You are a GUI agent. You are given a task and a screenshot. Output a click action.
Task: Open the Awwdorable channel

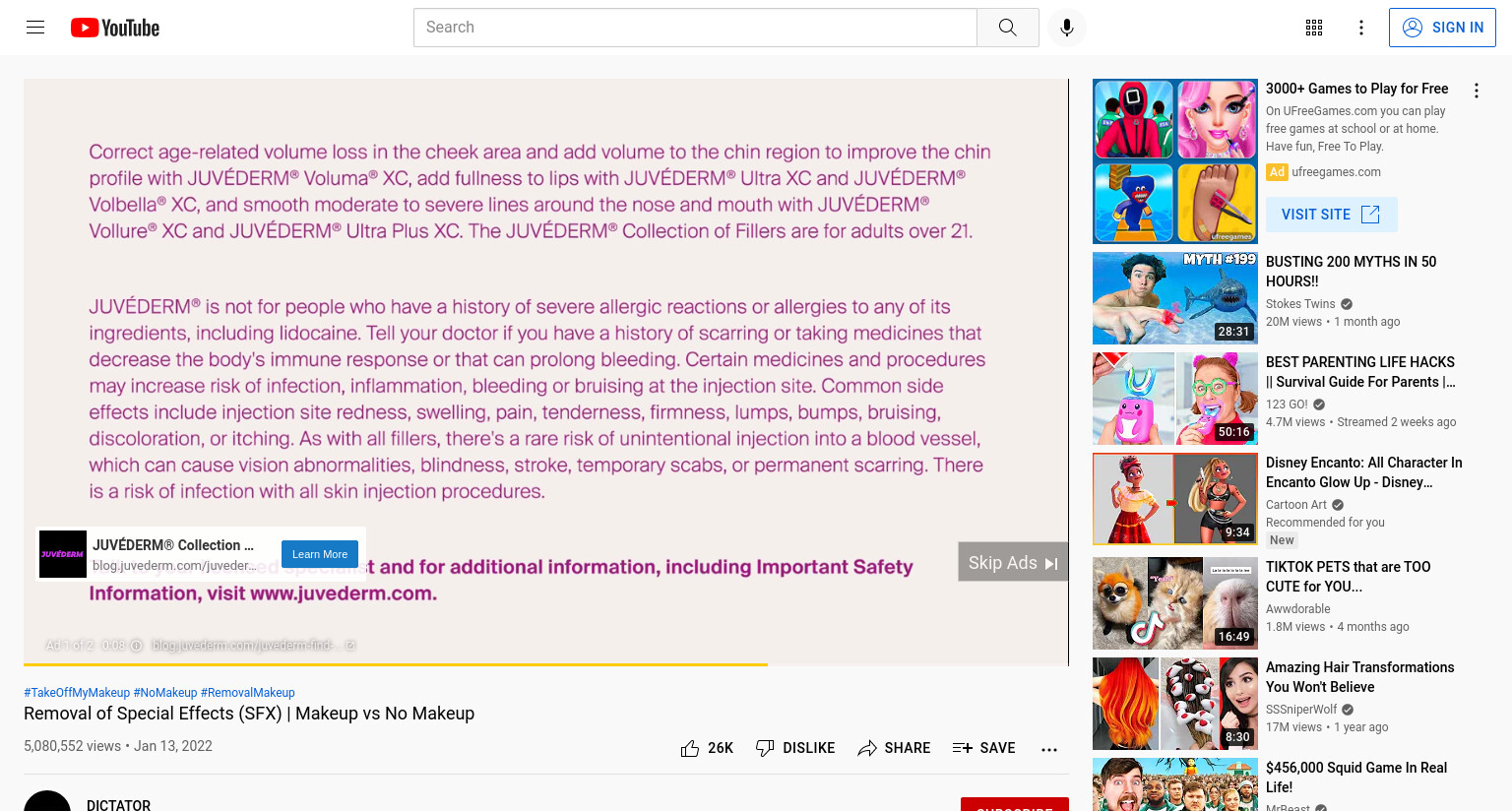(1297, 609)
